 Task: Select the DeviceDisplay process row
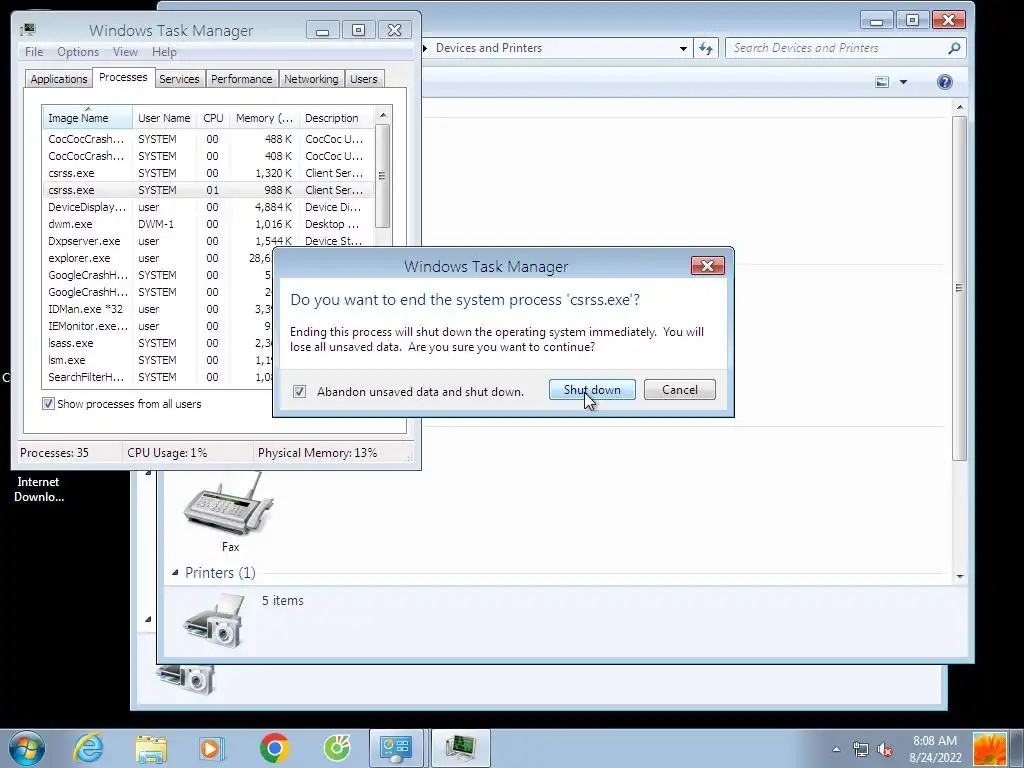click(208, 207)
